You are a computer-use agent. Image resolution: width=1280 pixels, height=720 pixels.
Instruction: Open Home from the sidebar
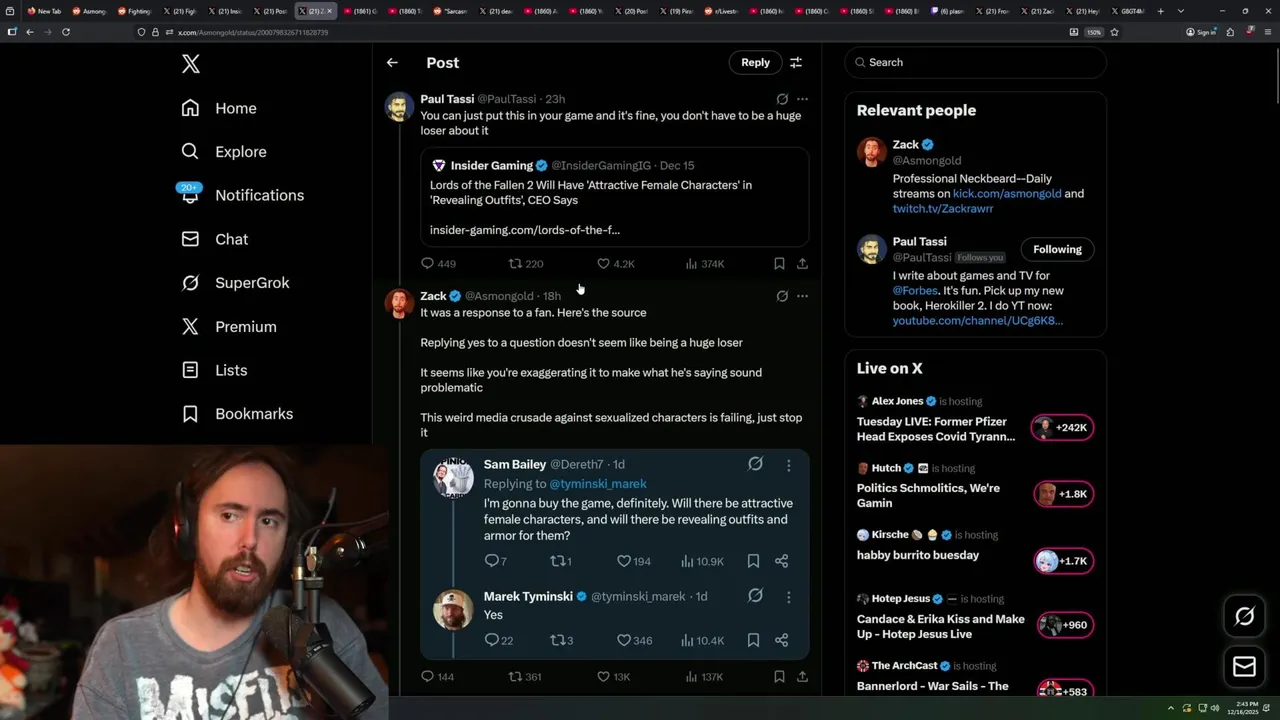click(219, 108)
